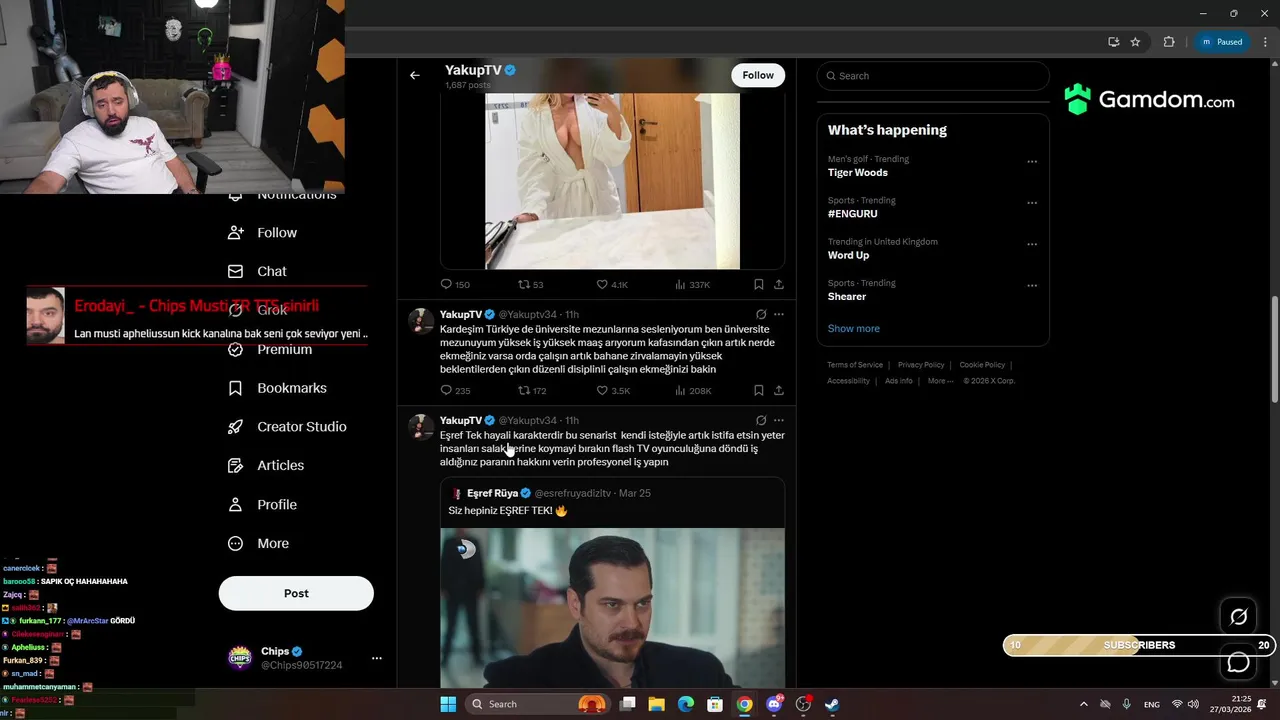Follow the YakupTV account
Viewport: 1280px width, 720px height.
[x=758, y=75]
